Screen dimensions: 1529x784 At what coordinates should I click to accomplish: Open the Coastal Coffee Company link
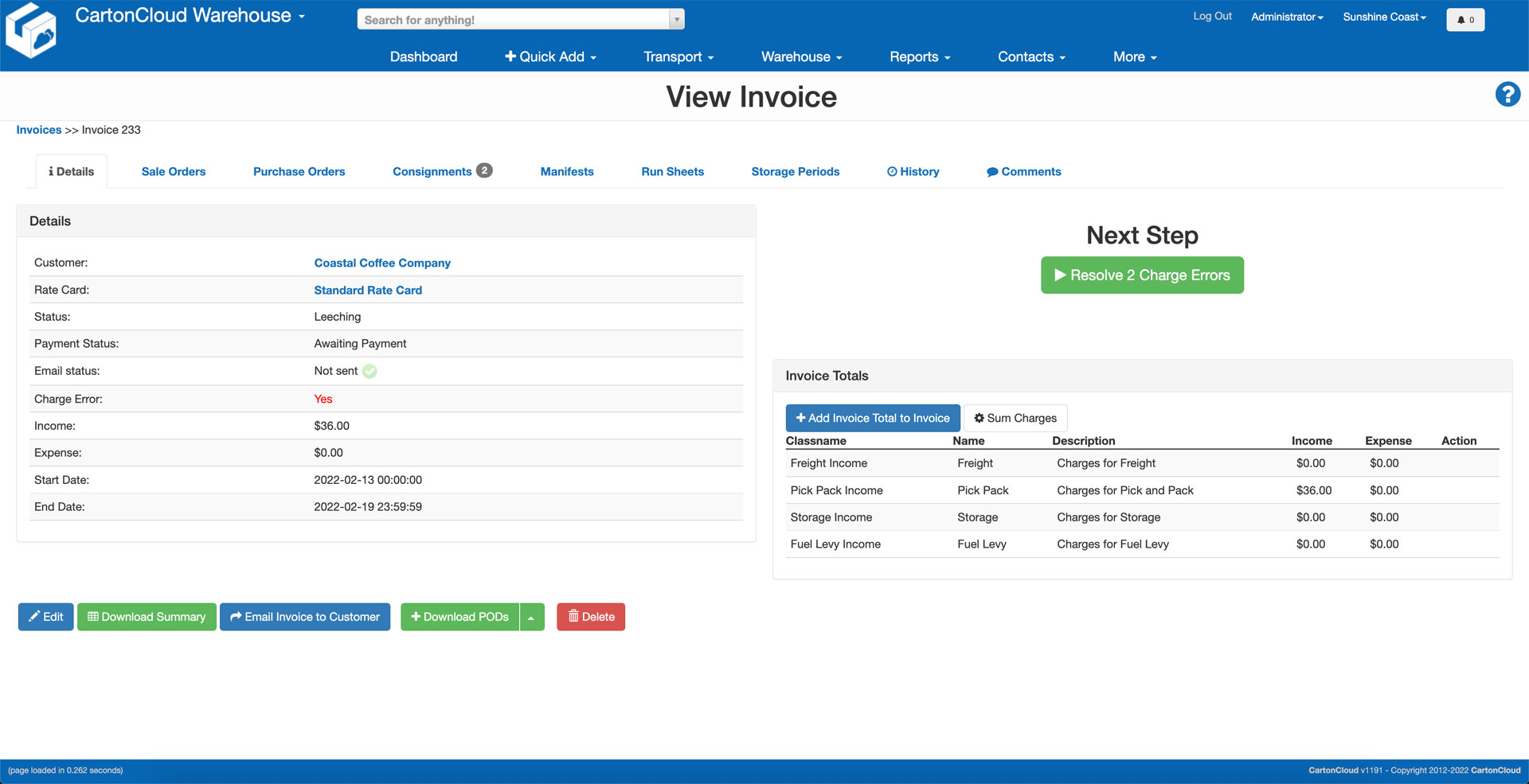(382, 263)
